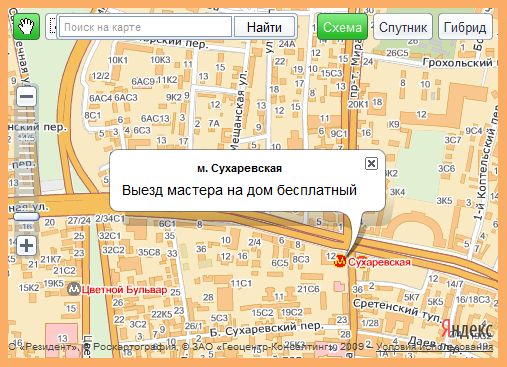Screen dimensions: 507x367
Task: Click building number 16/18С3
Action: point(473,299)
